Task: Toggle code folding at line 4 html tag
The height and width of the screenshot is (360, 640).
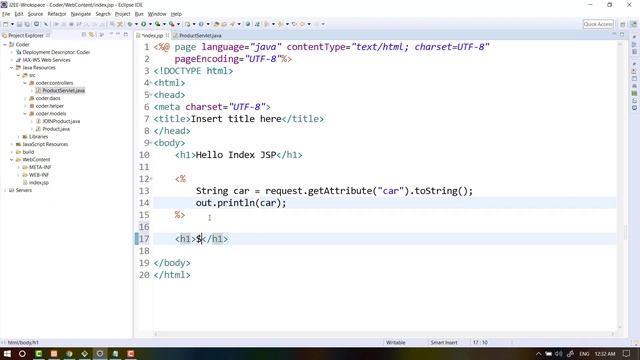Action: click(x=151, y=83)
